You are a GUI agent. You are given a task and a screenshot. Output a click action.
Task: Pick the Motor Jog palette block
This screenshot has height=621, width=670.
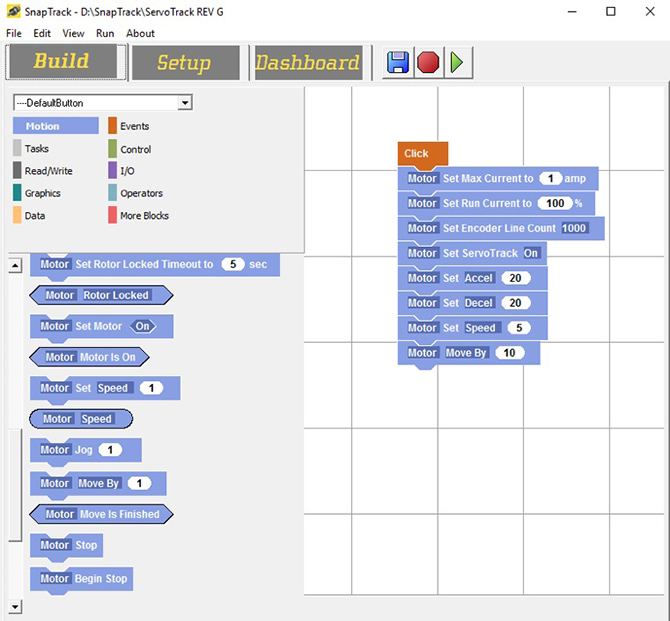click(x=85, y=450)
